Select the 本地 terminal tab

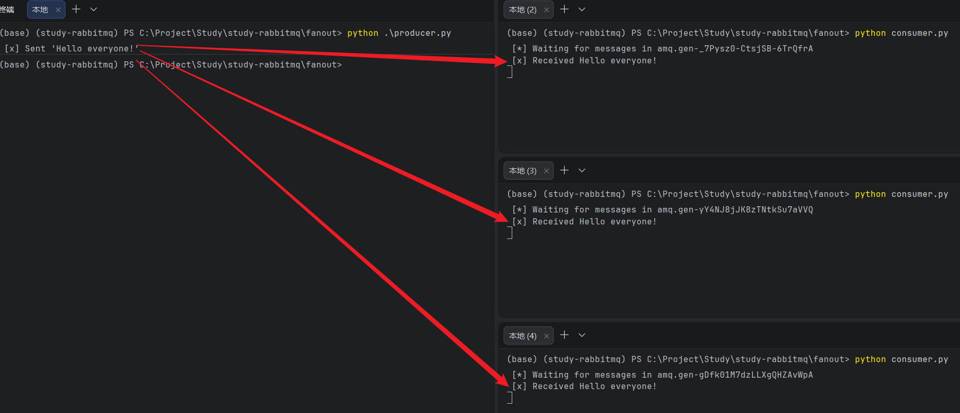39,9
